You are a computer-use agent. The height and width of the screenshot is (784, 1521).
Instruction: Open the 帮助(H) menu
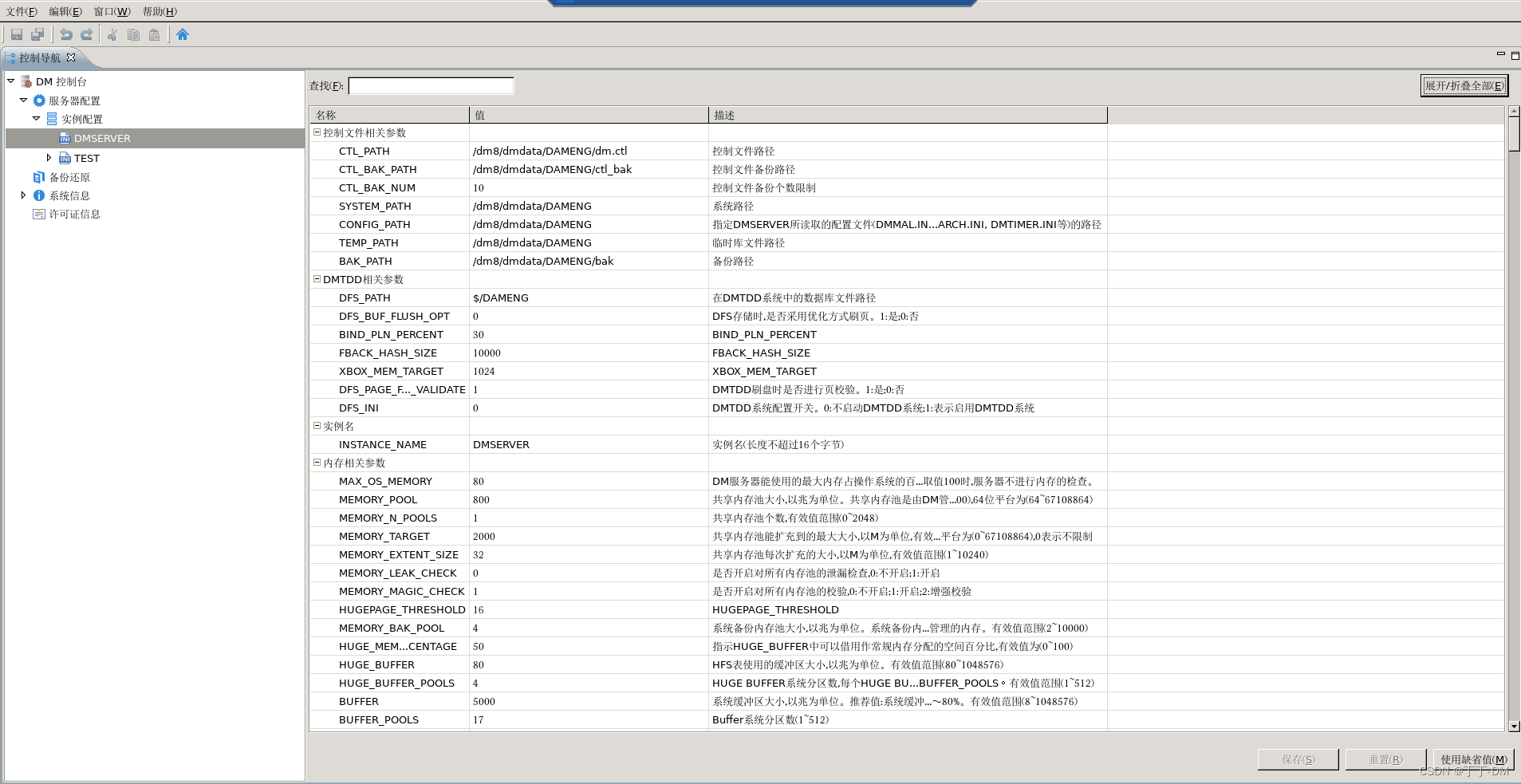159,11
